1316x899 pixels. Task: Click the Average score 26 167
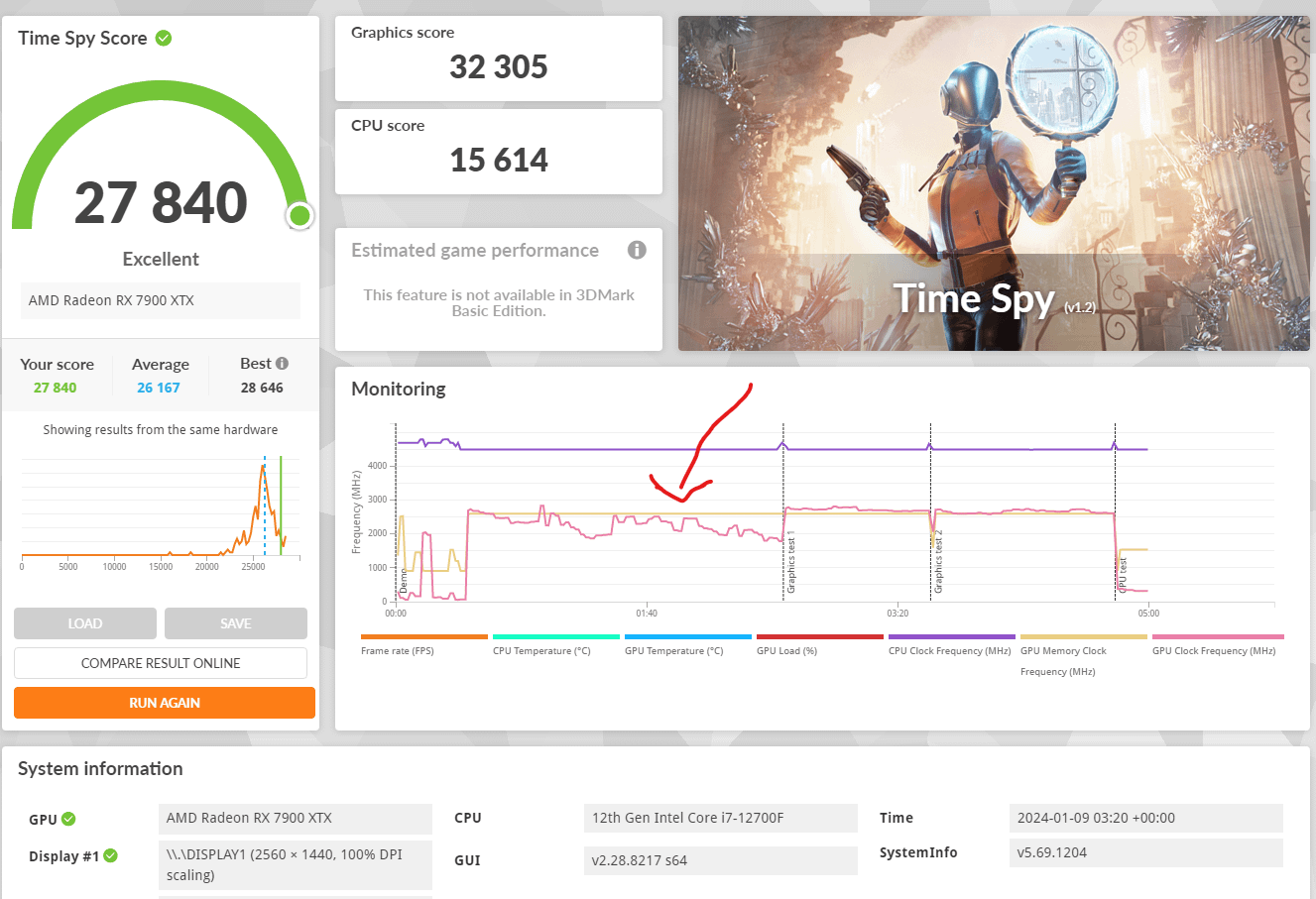[159, 388]
